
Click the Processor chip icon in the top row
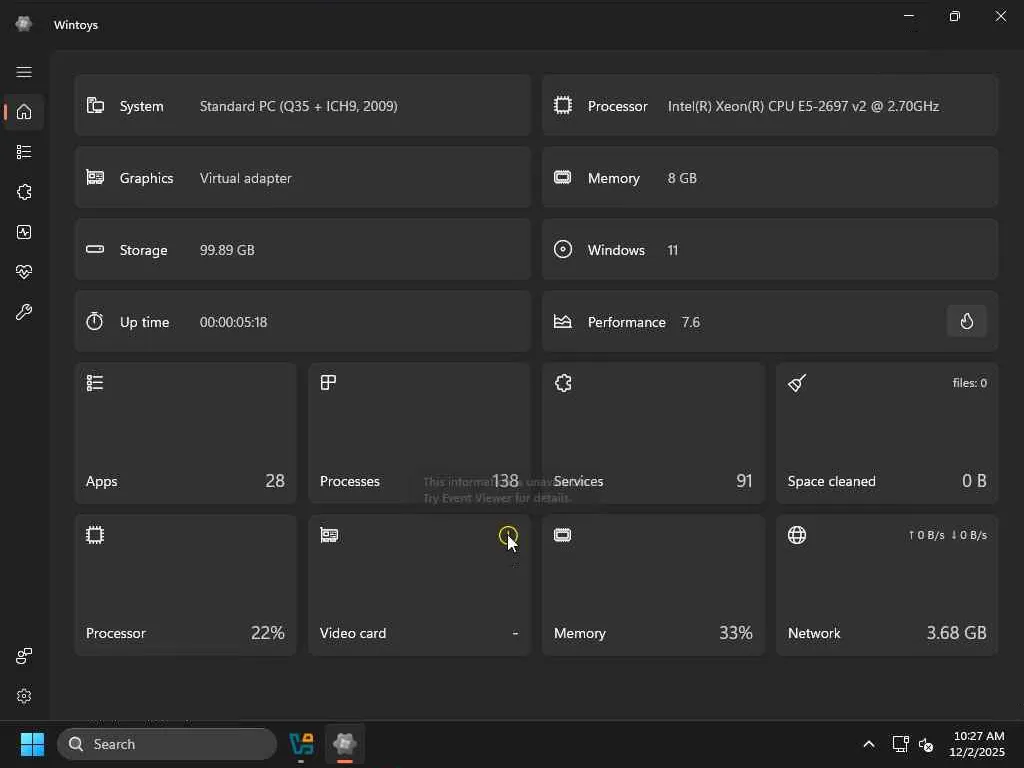click(563, 105)
